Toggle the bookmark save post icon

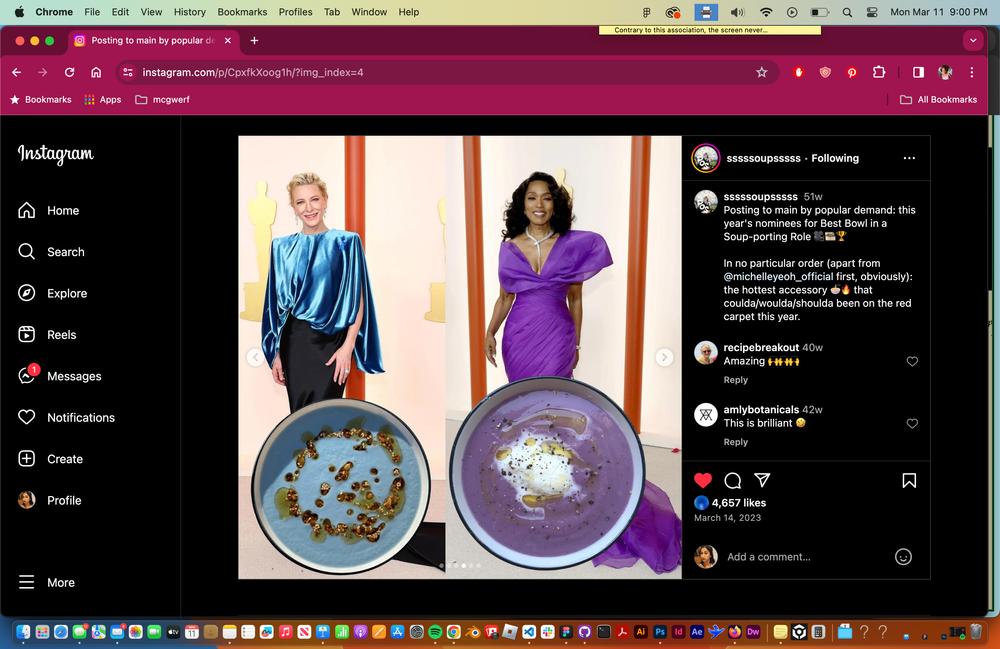point(909,480)
